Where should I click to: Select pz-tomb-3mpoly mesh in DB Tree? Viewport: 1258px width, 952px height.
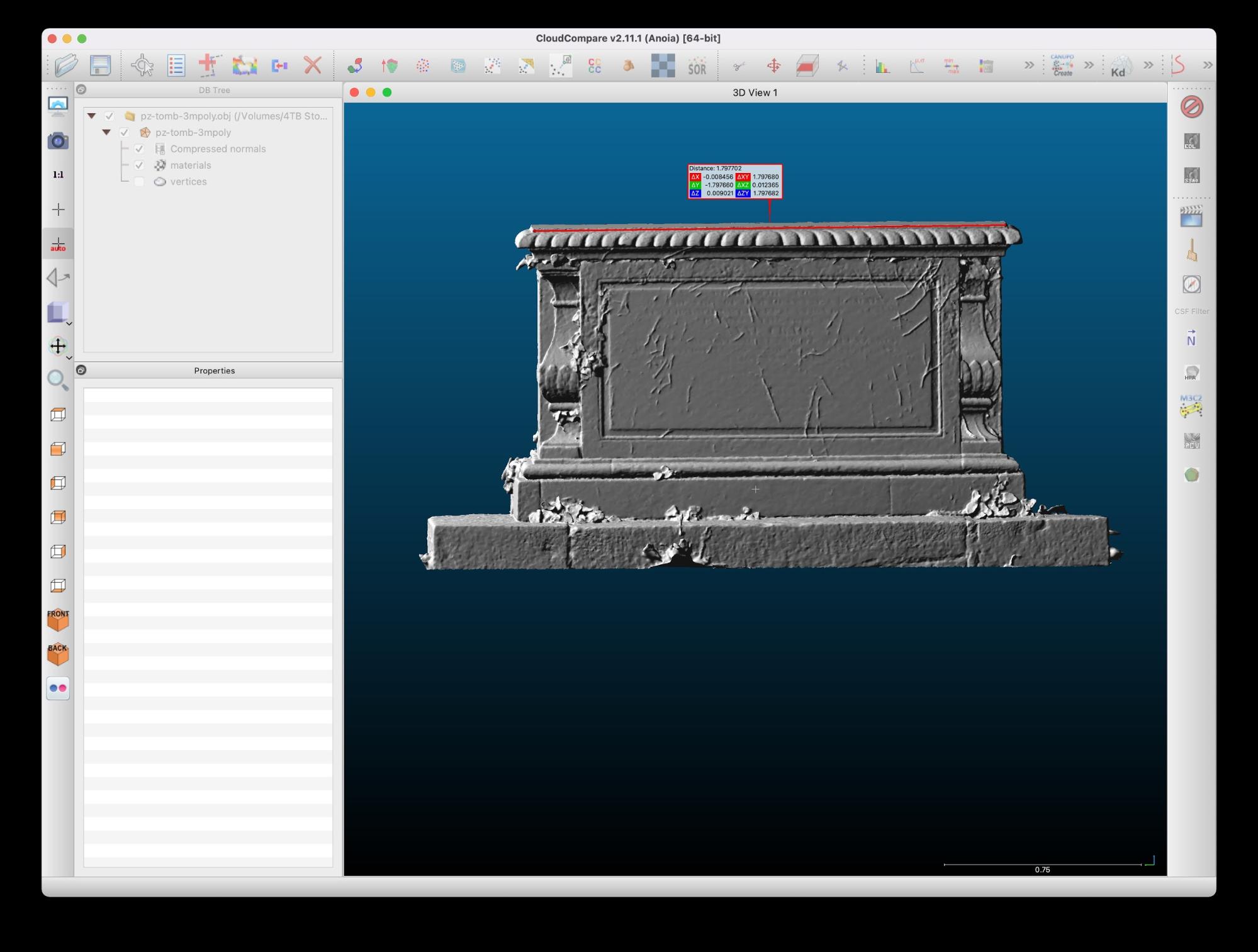click(x=193, y=133)
